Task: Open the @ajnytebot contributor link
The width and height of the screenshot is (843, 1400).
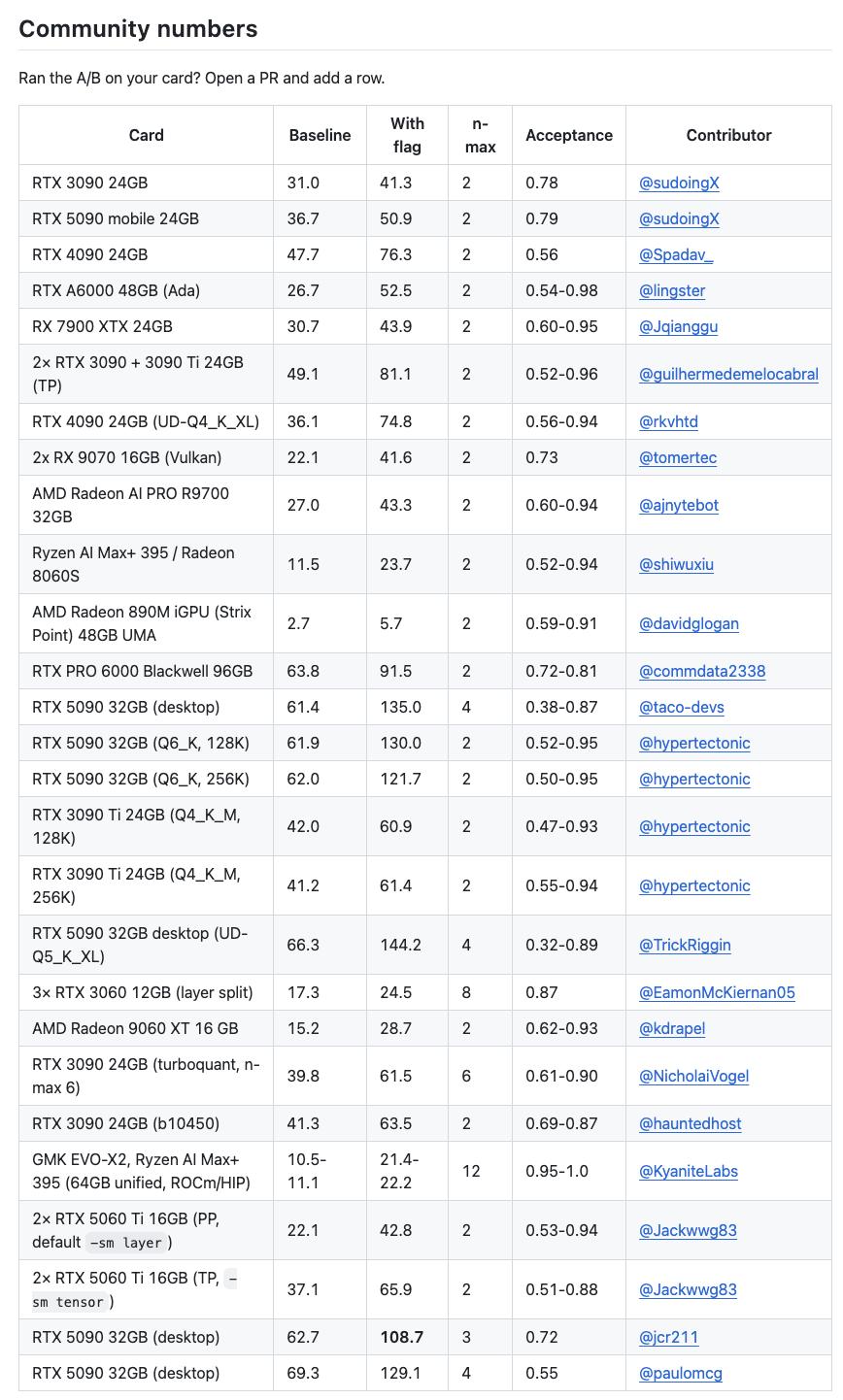Action: (679, 505)
